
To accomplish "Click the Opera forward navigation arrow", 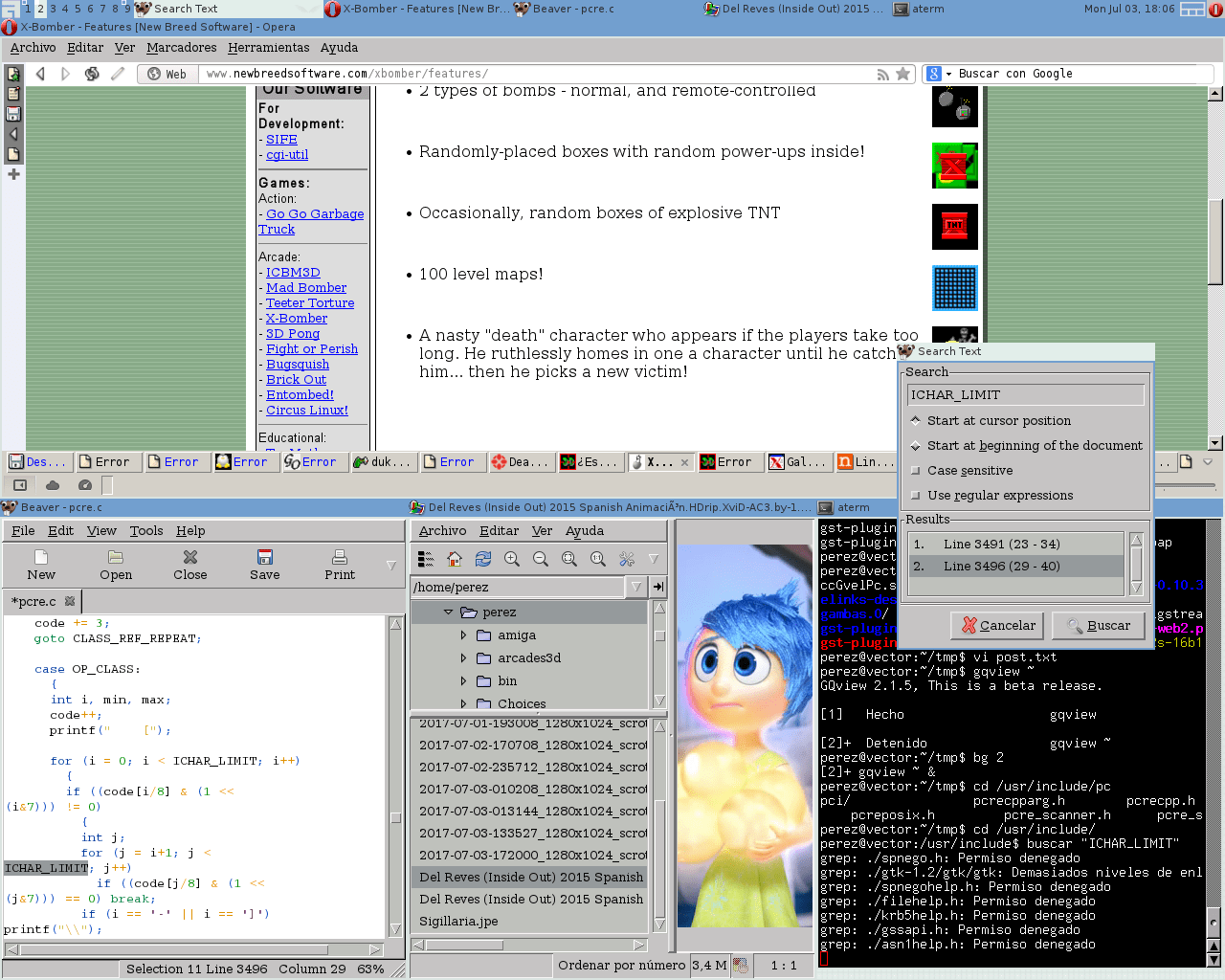I will [x=65, y=74].
